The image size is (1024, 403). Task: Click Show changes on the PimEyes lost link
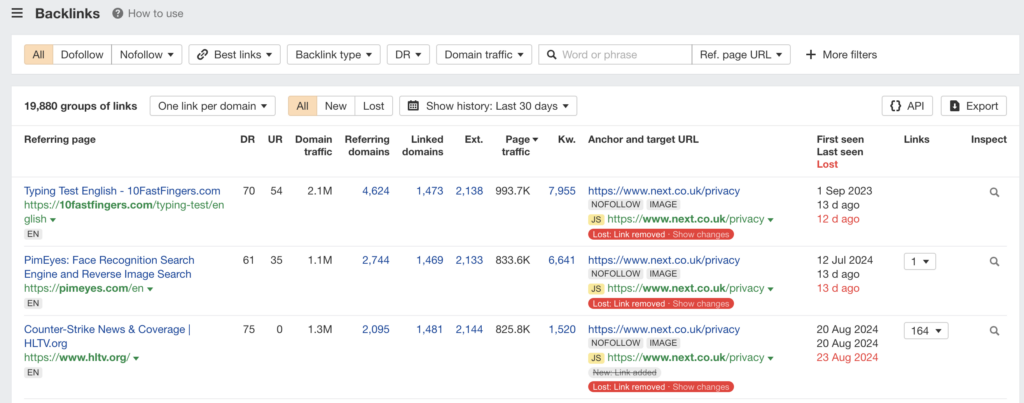pos(700,303)
